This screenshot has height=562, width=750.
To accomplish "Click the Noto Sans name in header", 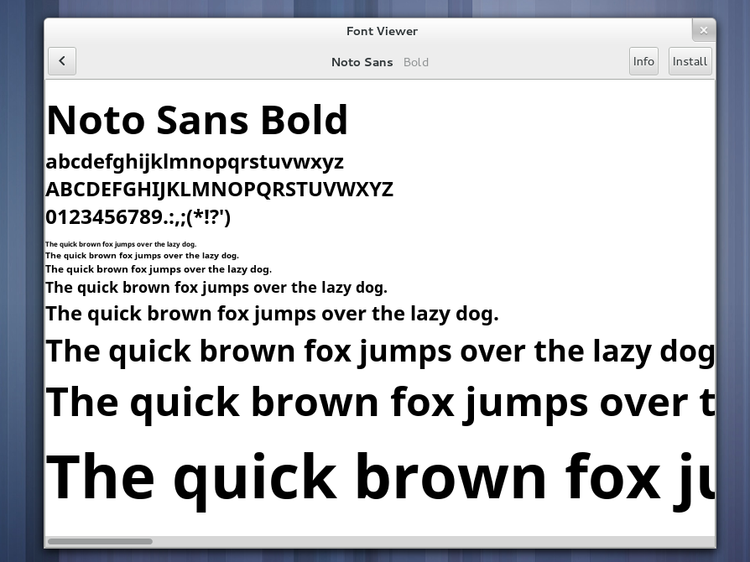I will [362, 62].
